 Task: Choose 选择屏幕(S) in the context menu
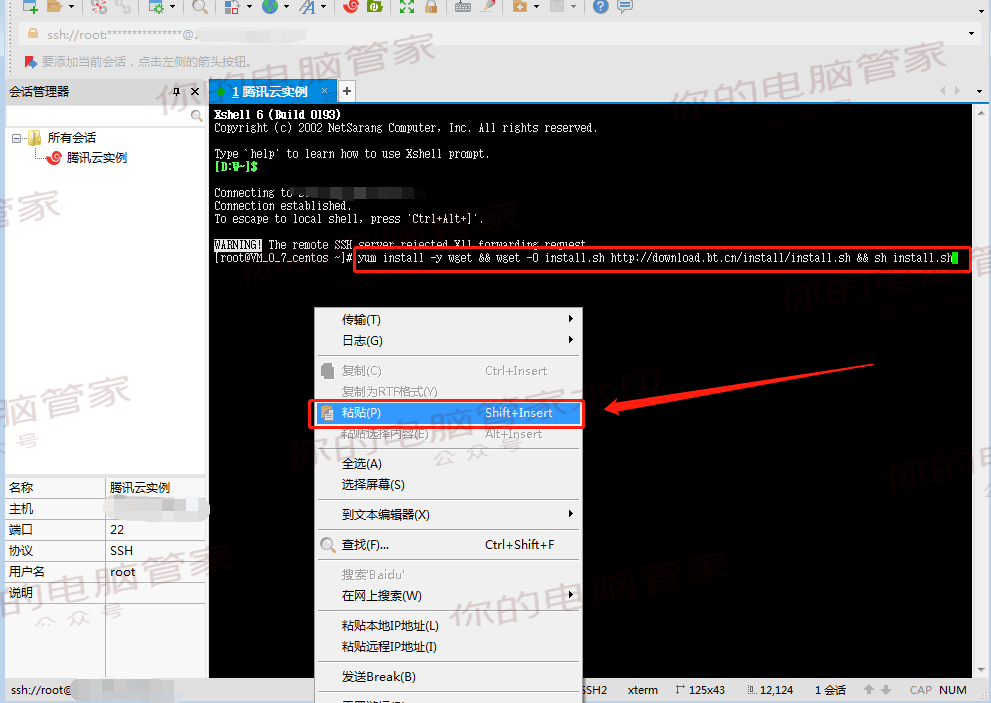point(449,485)
